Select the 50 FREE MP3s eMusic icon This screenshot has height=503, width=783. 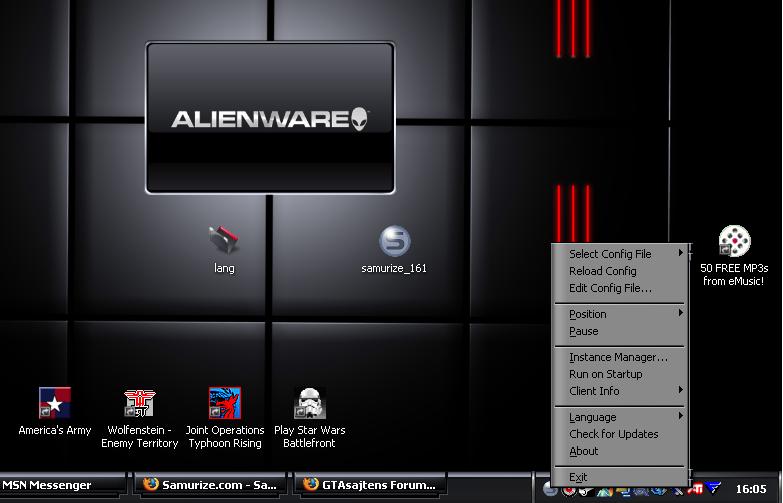coord(734,242)
